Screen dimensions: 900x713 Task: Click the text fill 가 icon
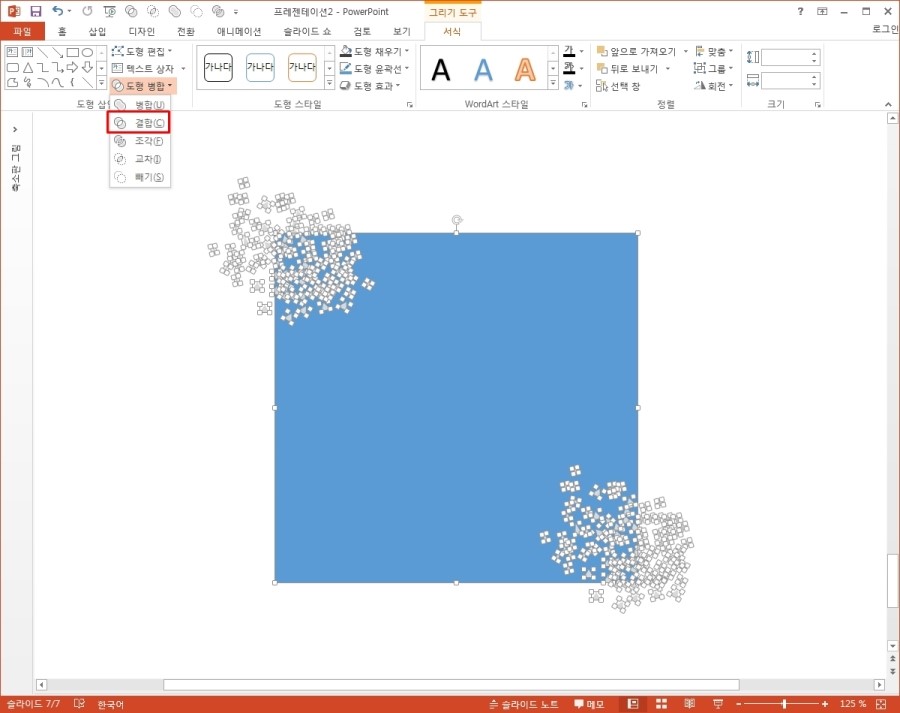[569, 51]
